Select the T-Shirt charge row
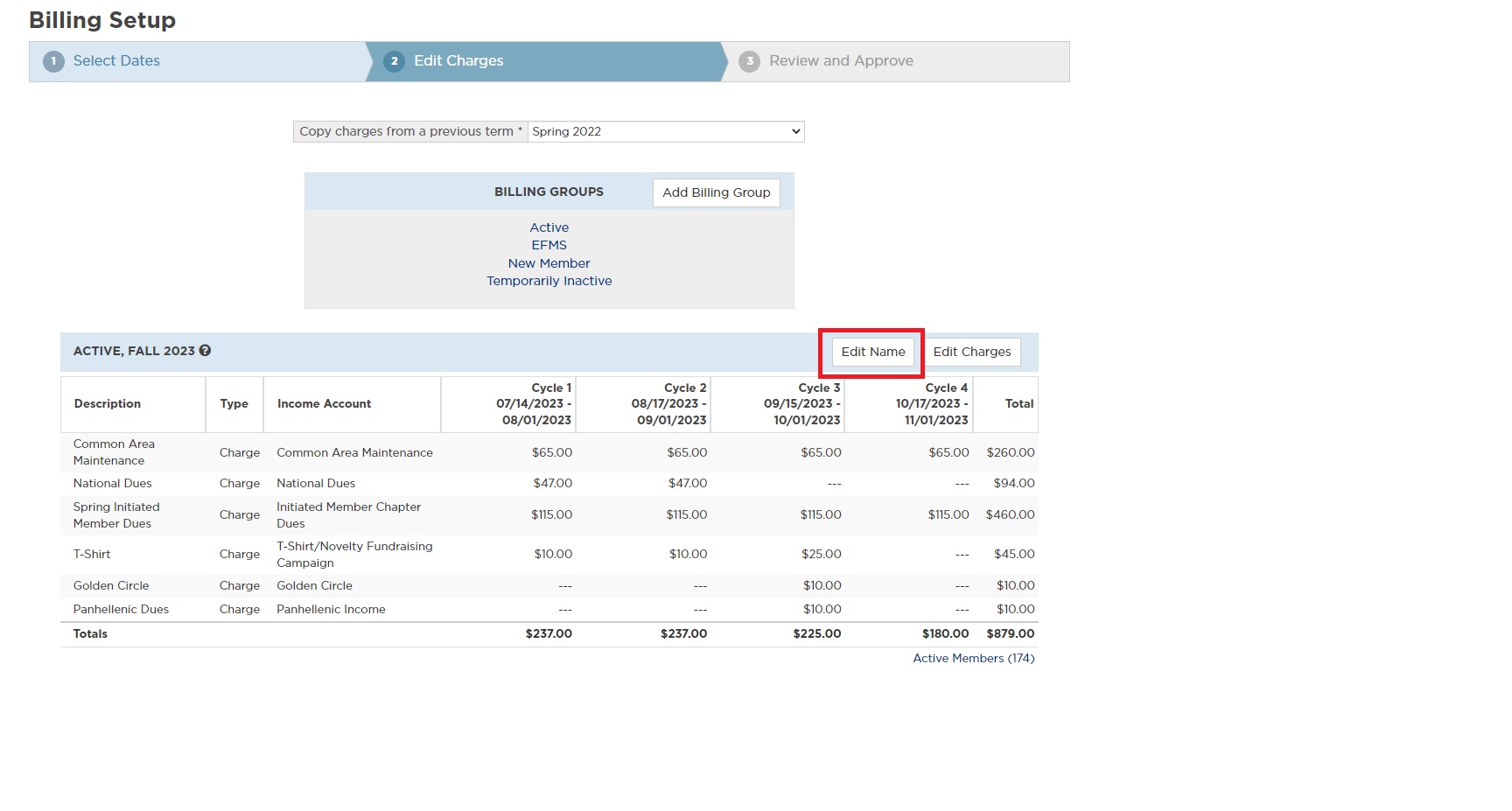 point(92,554)
